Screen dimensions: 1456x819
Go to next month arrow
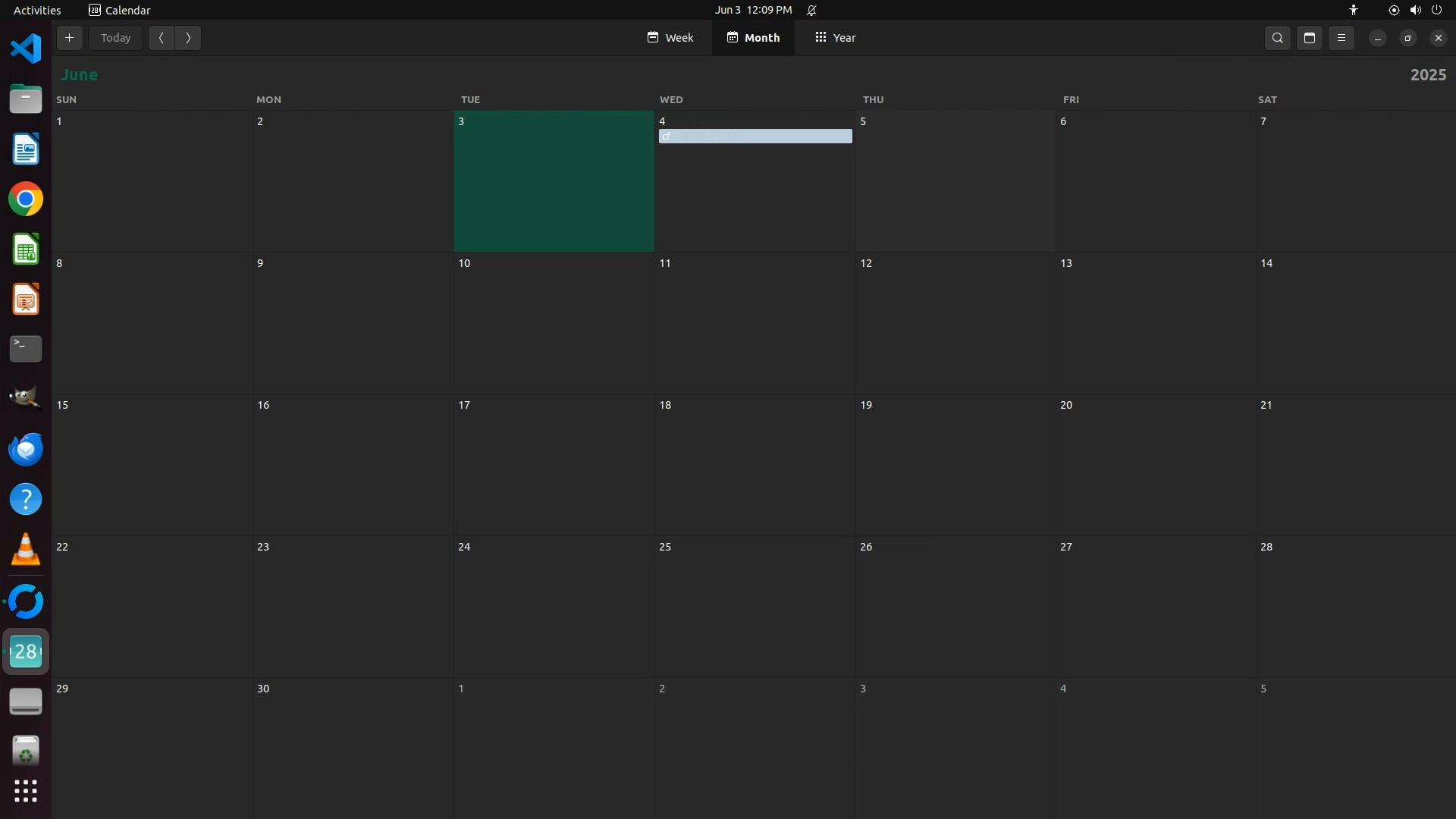[x=188, y=38]
